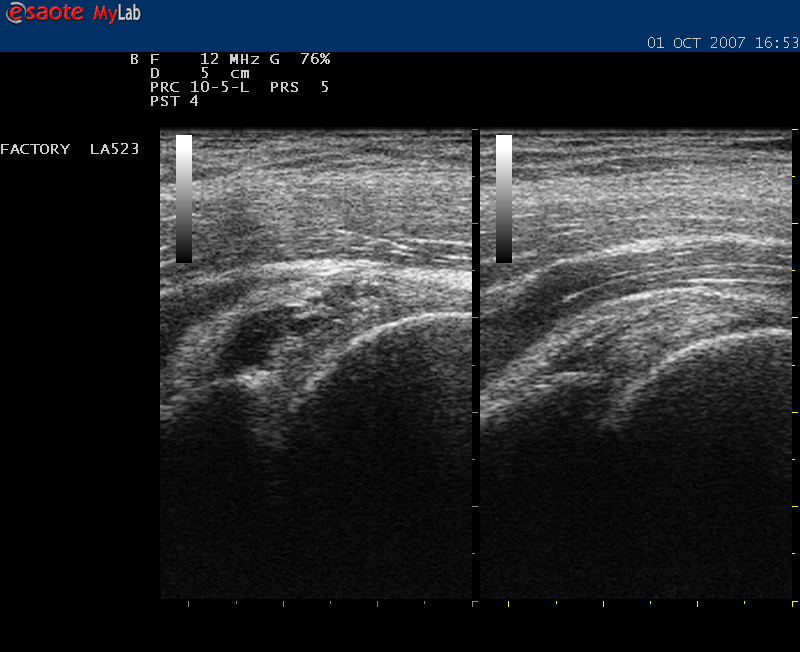800x652 pixels.
Task: Click the left image grayscale bar
Action: [184, 199]
